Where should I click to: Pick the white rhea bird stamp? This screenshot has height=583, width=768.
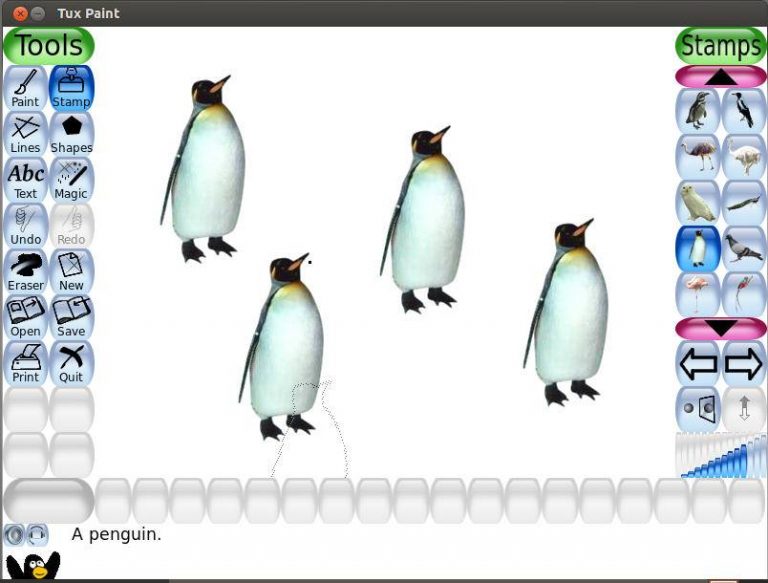click(x=744, y=157)
